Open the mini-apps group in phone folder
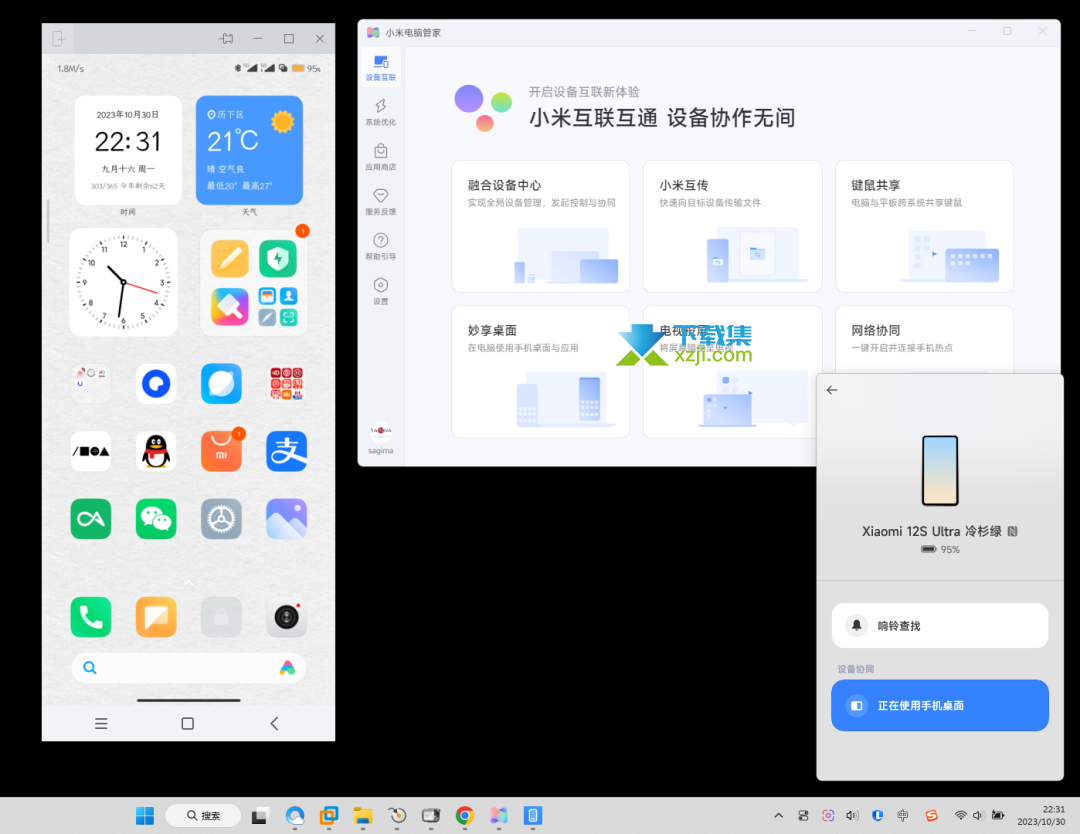The image size is (1080, 834). pyautogui.click(x=278, y=306)
